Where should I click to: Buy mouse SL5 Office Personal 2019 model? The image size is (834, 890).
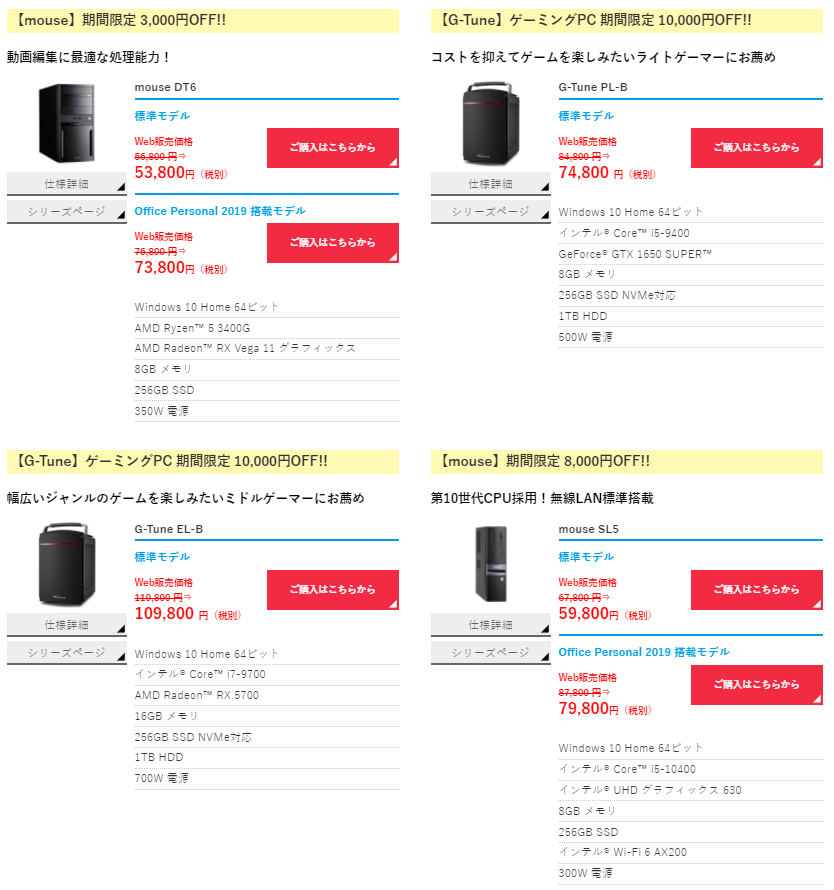(x=757, y=685)
